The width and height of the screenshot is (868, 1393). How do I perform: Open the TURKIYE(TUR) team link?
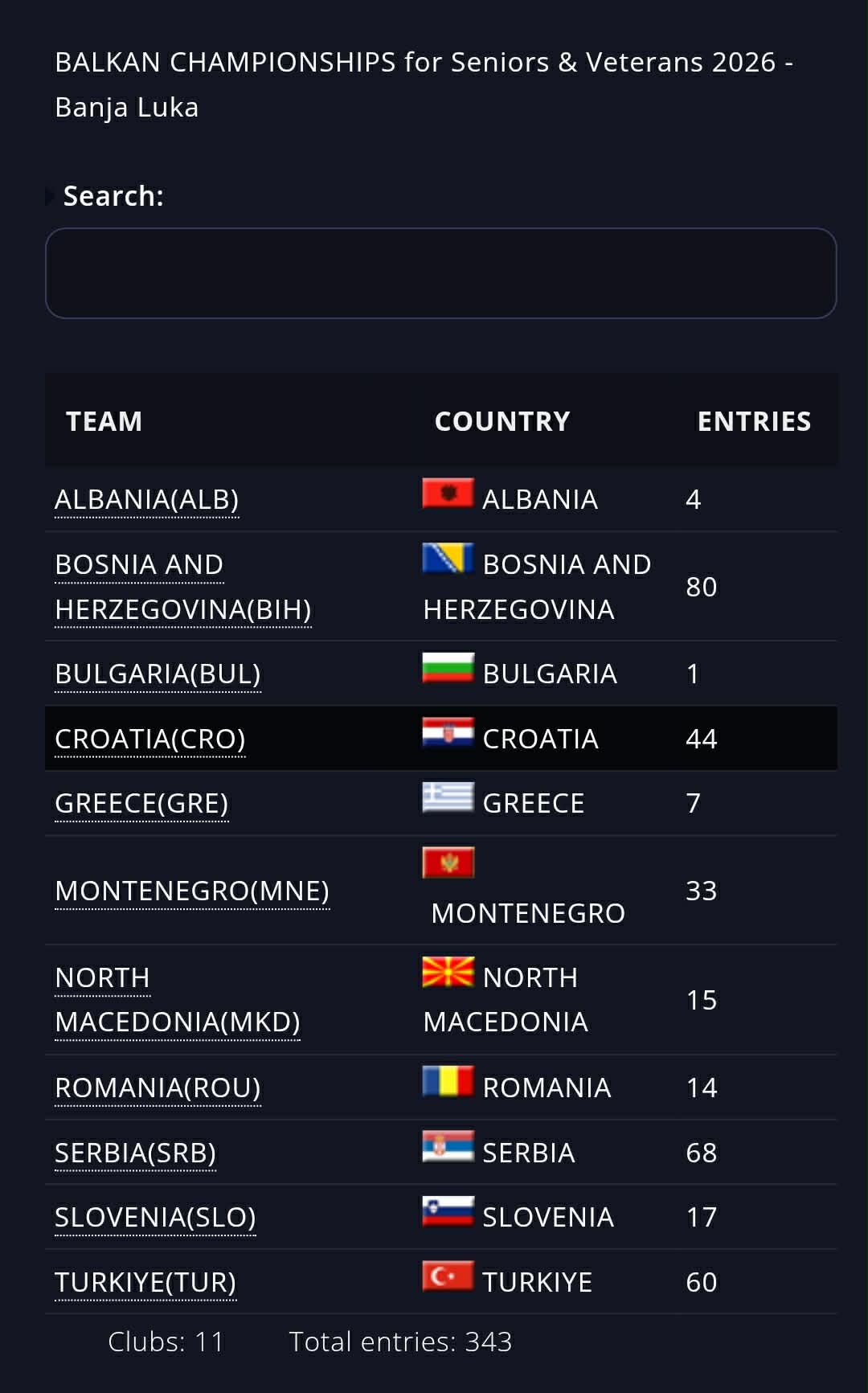pyautogui.click(x=145, y=1283)
